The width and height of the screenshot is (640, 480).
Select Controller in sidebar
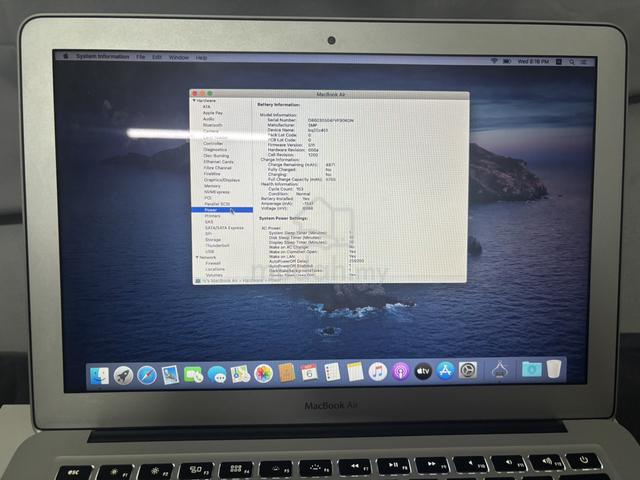pyautogui.click(x=213, y=143)
